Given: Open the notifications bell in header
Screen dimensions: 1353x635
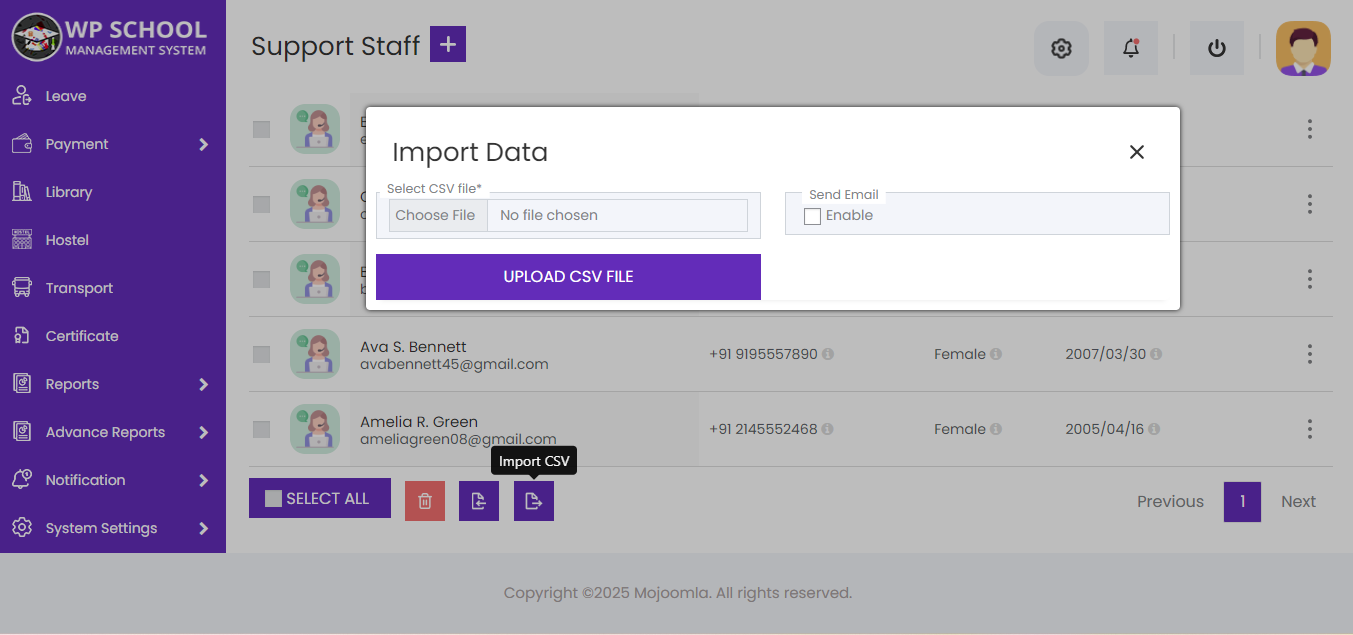Looking at the screenshot, I should click(1131, 48).
